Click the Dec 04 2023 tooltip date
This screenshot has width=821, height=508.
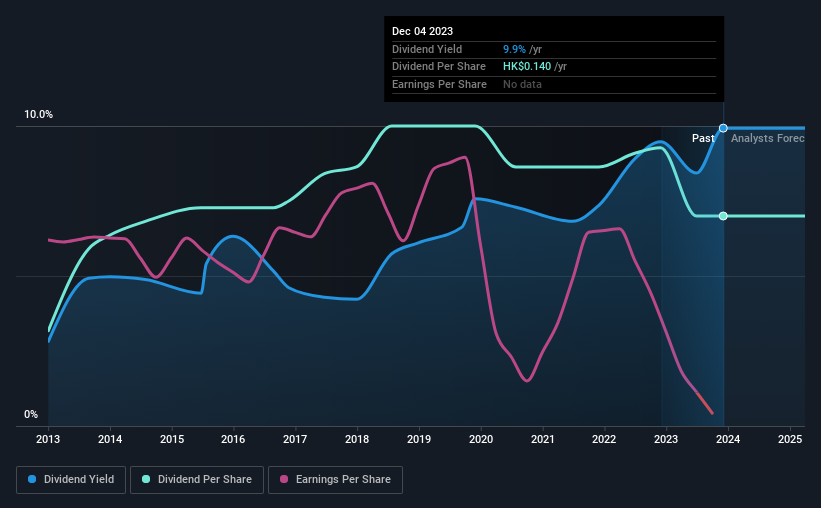[423, 31]
